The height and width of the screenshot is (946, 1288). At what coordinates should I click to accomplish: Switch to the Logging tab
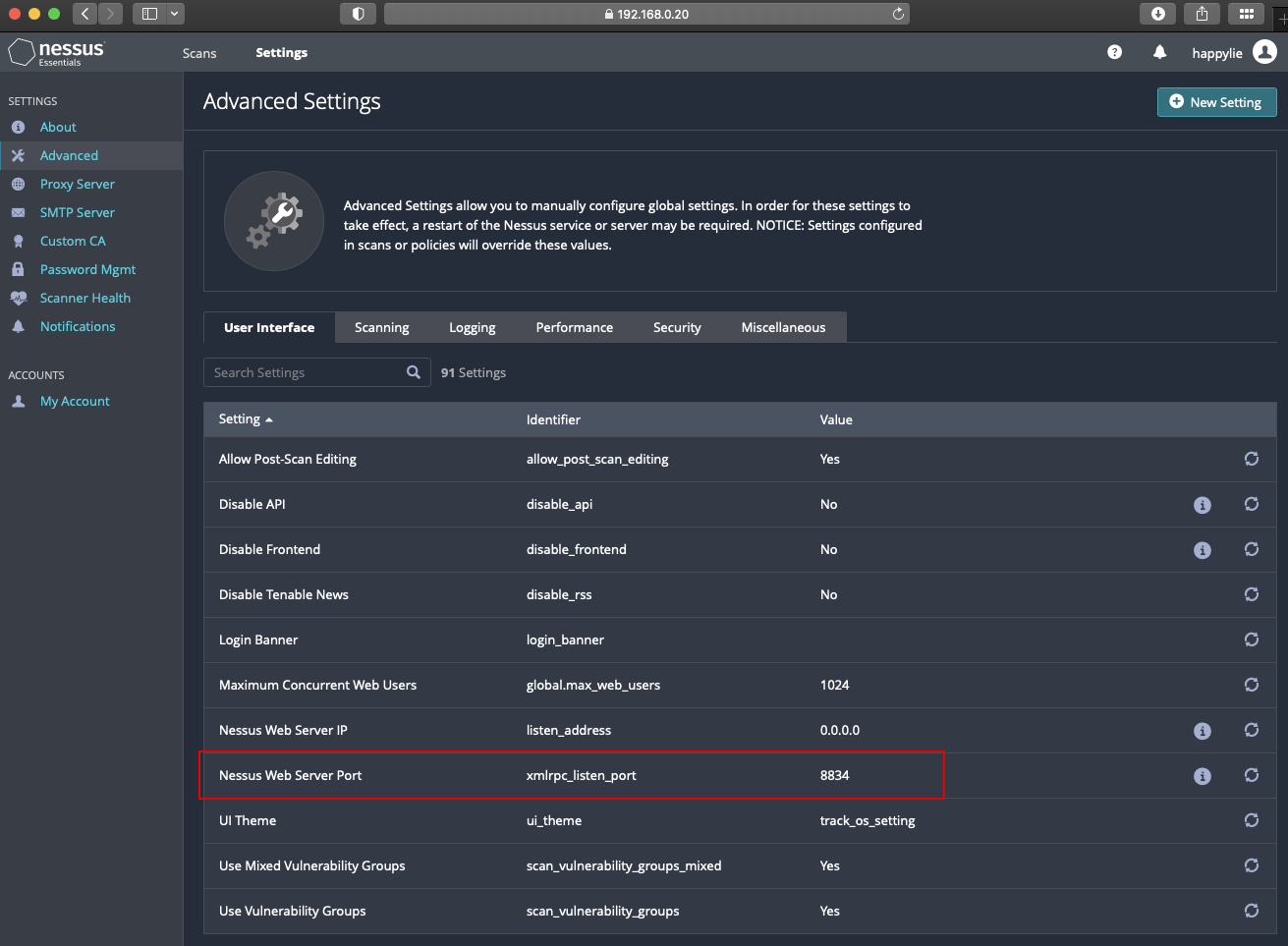tap(473, 327)
